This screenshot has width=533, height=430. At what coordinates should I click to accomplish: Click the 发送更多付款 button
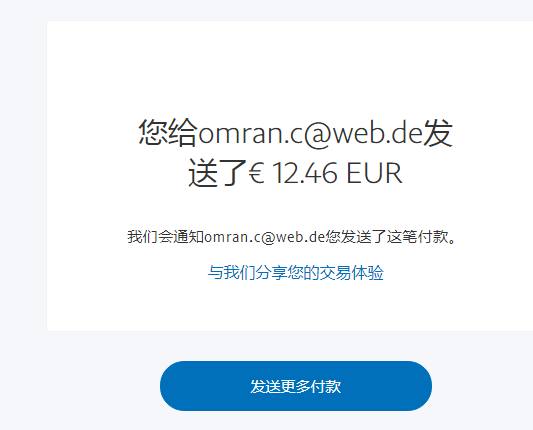296,386
